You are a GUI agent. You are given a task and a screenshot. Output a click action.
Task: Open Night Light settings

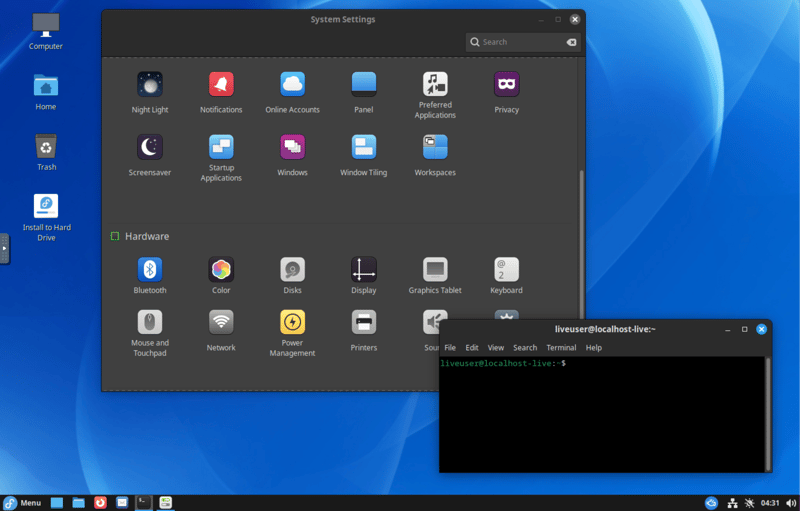tap(149, 85)
